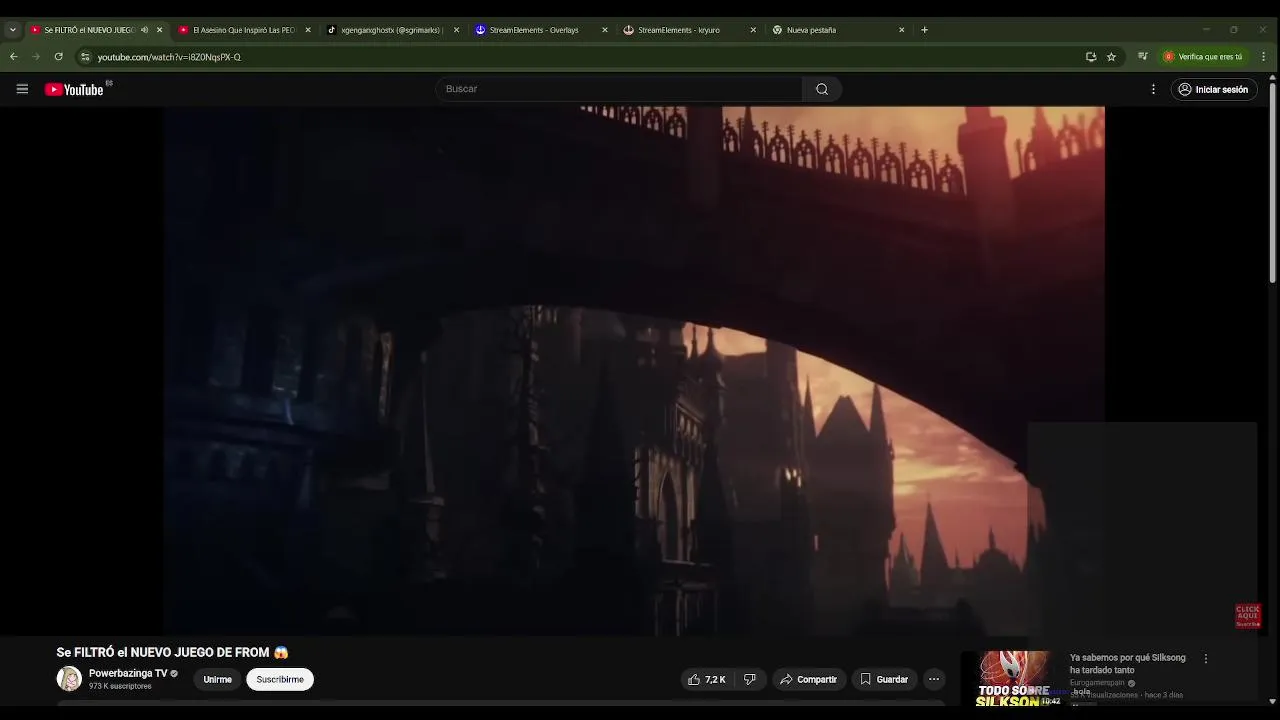Screen dimensions: 1280x720
Task: Click the CLICK AQUÍ overlay badge
Action: [1248, 615]
